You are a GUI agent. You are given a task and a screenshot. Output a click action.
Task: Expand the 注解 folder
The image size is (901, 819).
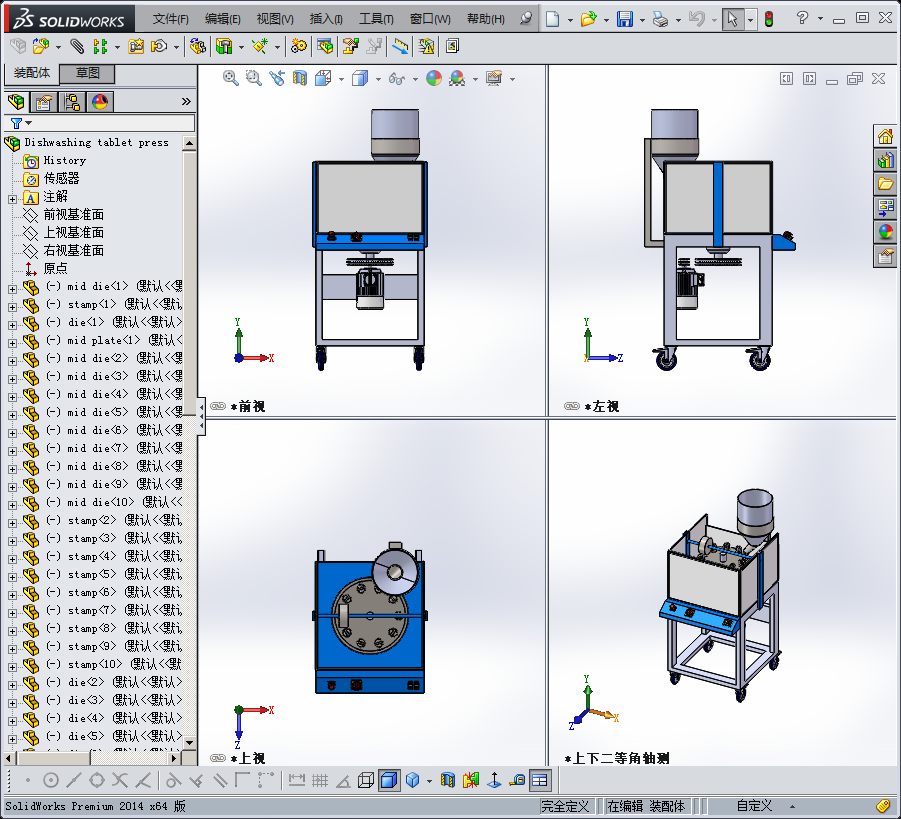[x=12, y=199]
